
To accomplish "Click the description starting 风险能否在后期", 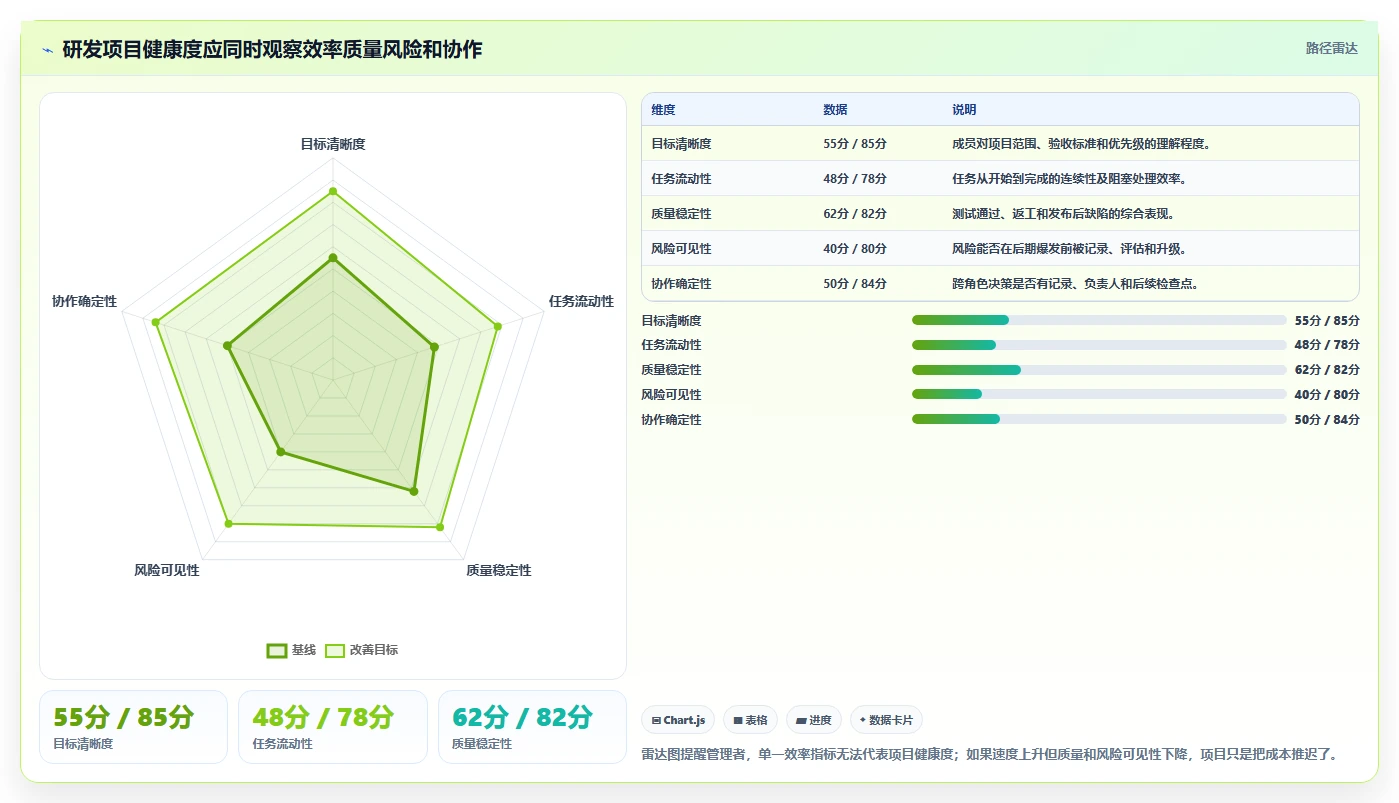I will 1069,249.
